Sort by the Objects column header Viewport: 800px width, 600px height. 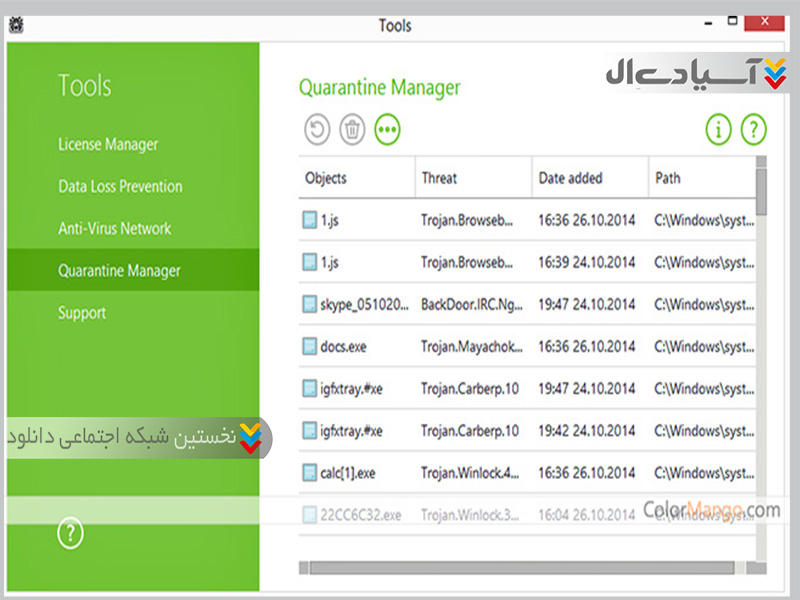tap(326, 178)
